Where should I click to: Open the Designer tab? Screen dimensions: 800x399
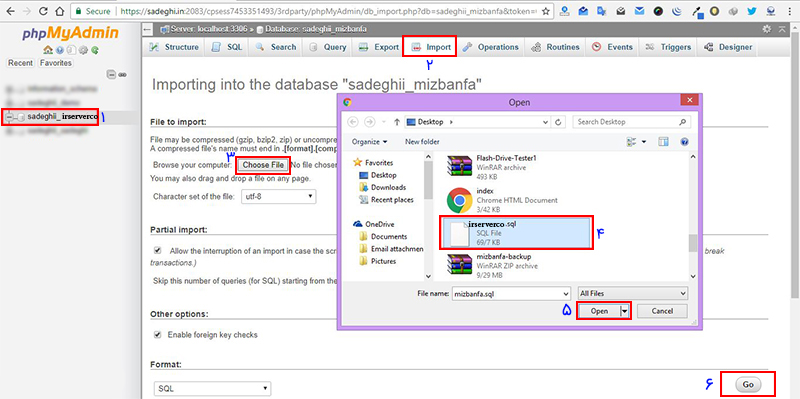click(728, 47)
